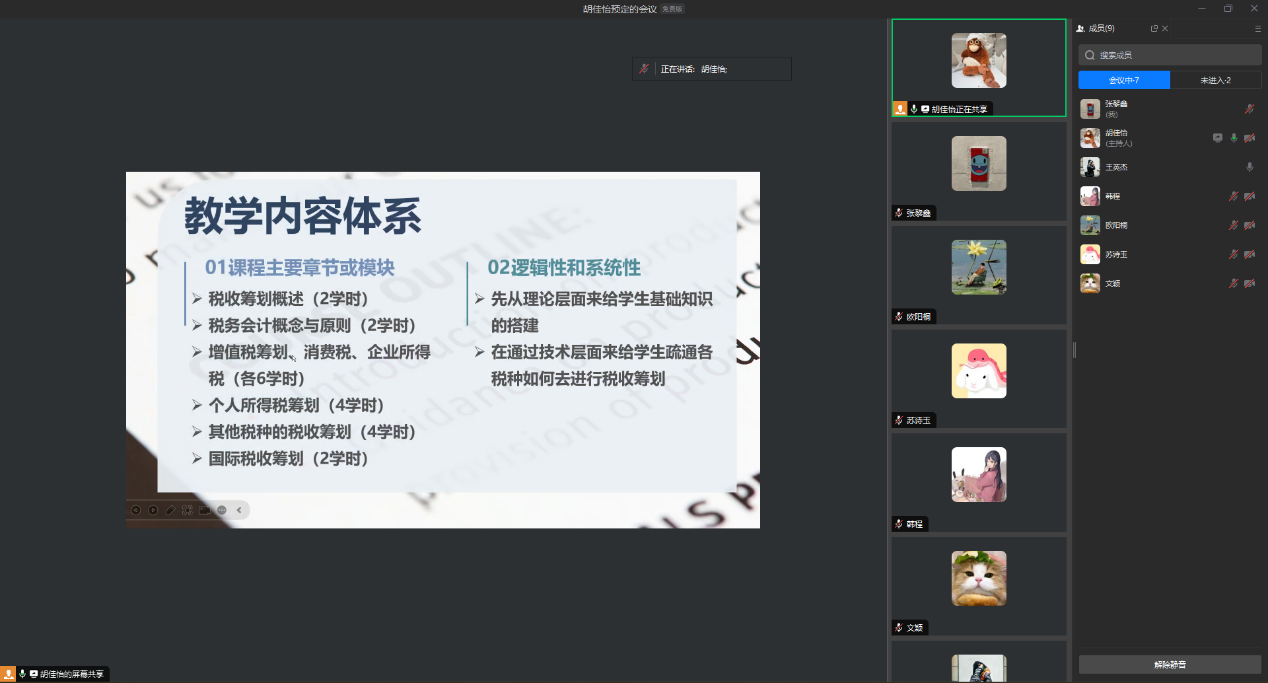Switch to the 未进入·2 tab
Viewport: 1268px width, 683px height.
1215,80
